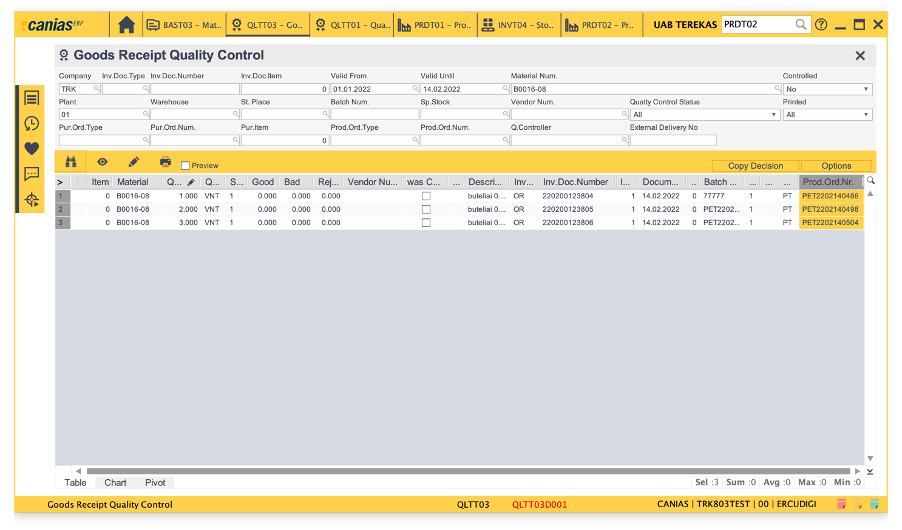Click the binoculars search icon
The height and width of the screenshot is (530, 902).
pos(71,162)
